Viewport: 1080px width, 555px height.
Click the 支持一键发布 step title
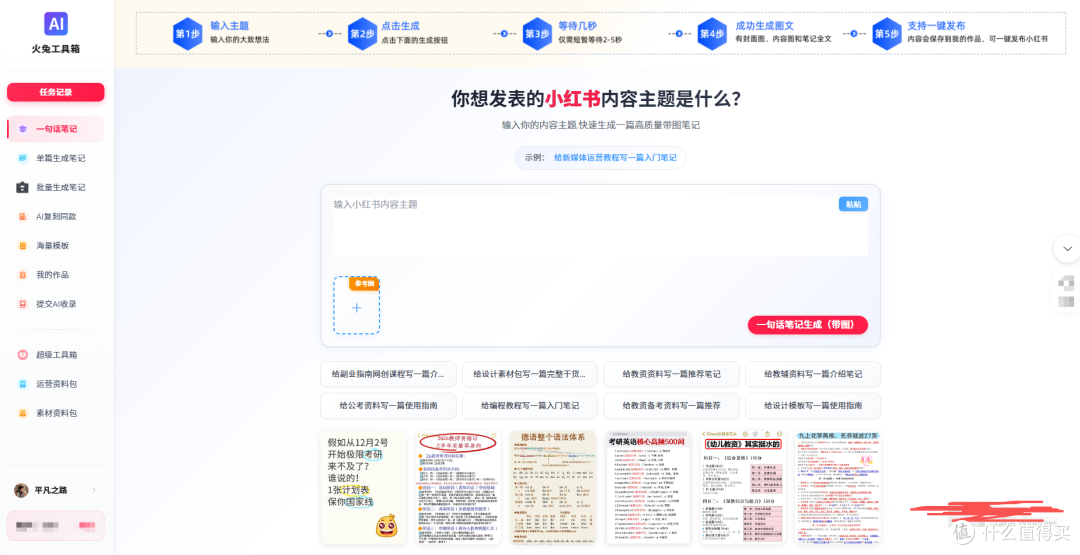(936, 26)
